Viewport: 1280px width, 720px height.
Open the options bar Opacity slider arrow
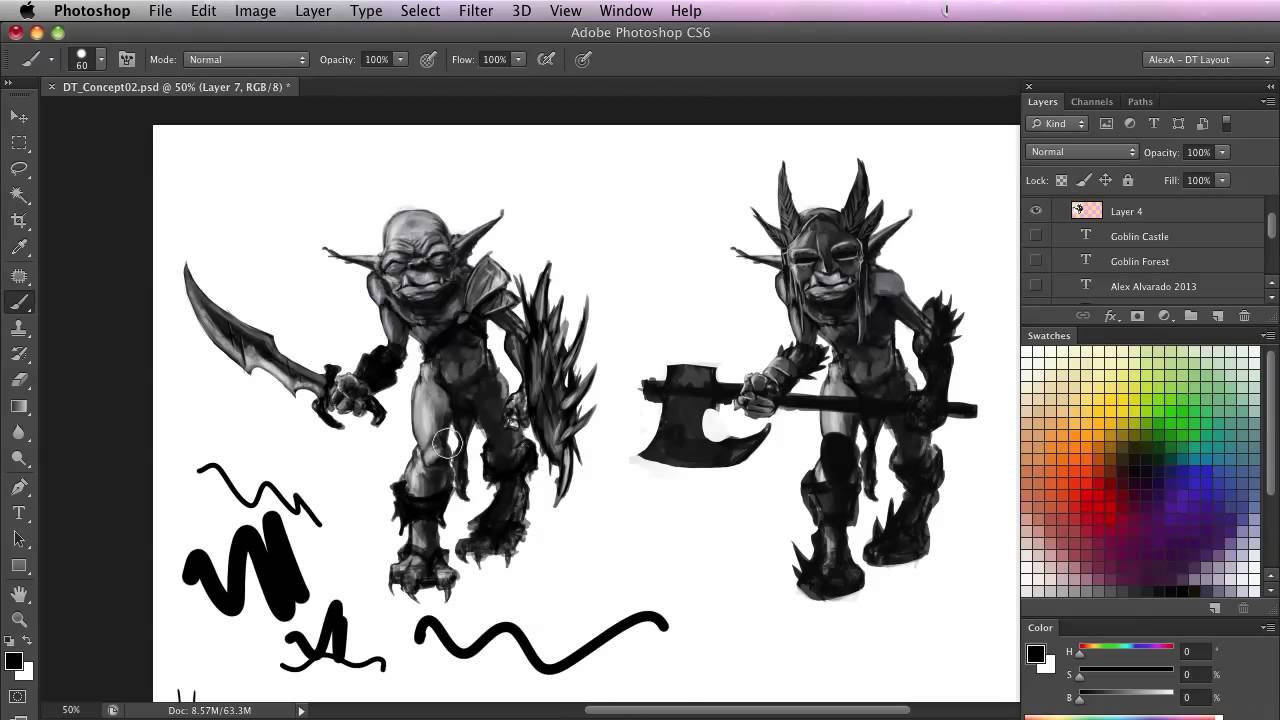[x=401, y=59]
